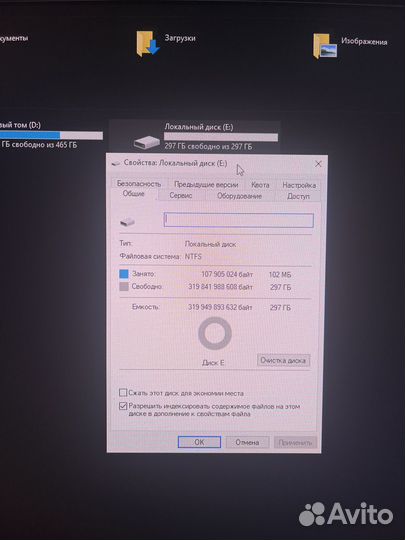Open the Изображения folder icon
The image size is (405, 540).
[x=325, y=46]
